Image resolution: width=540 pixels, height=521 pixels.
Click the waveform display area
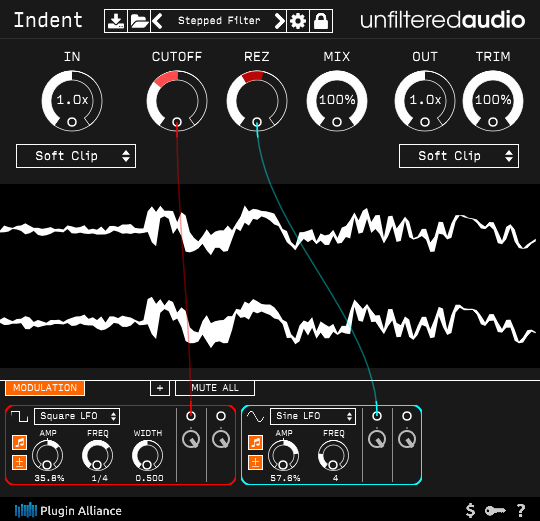[x=270, y=276]
